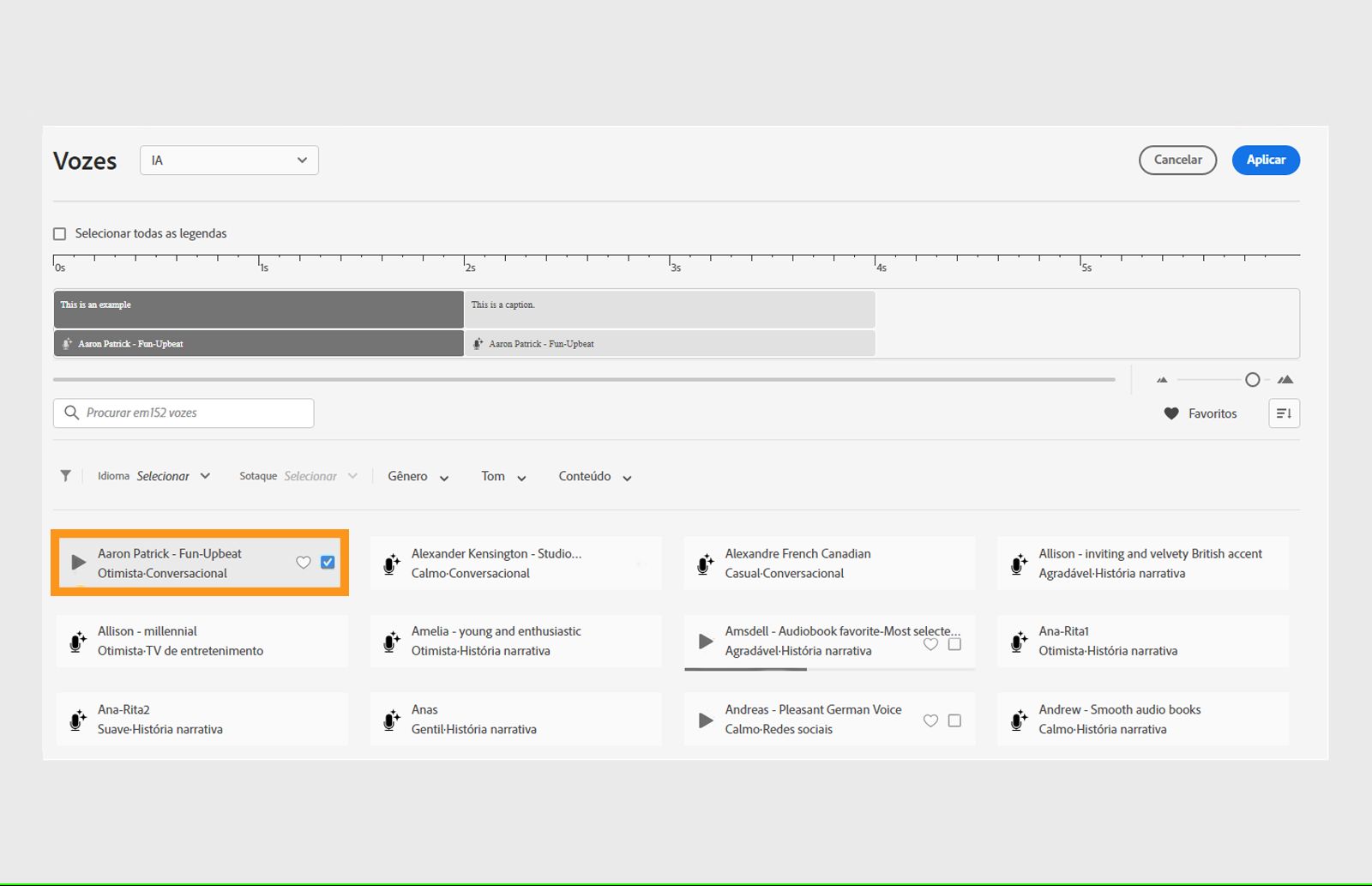Click the 4s marker on timeline ruler
Image resolution: width=1372 pixels, height=886 pixels.
point(880,267)
